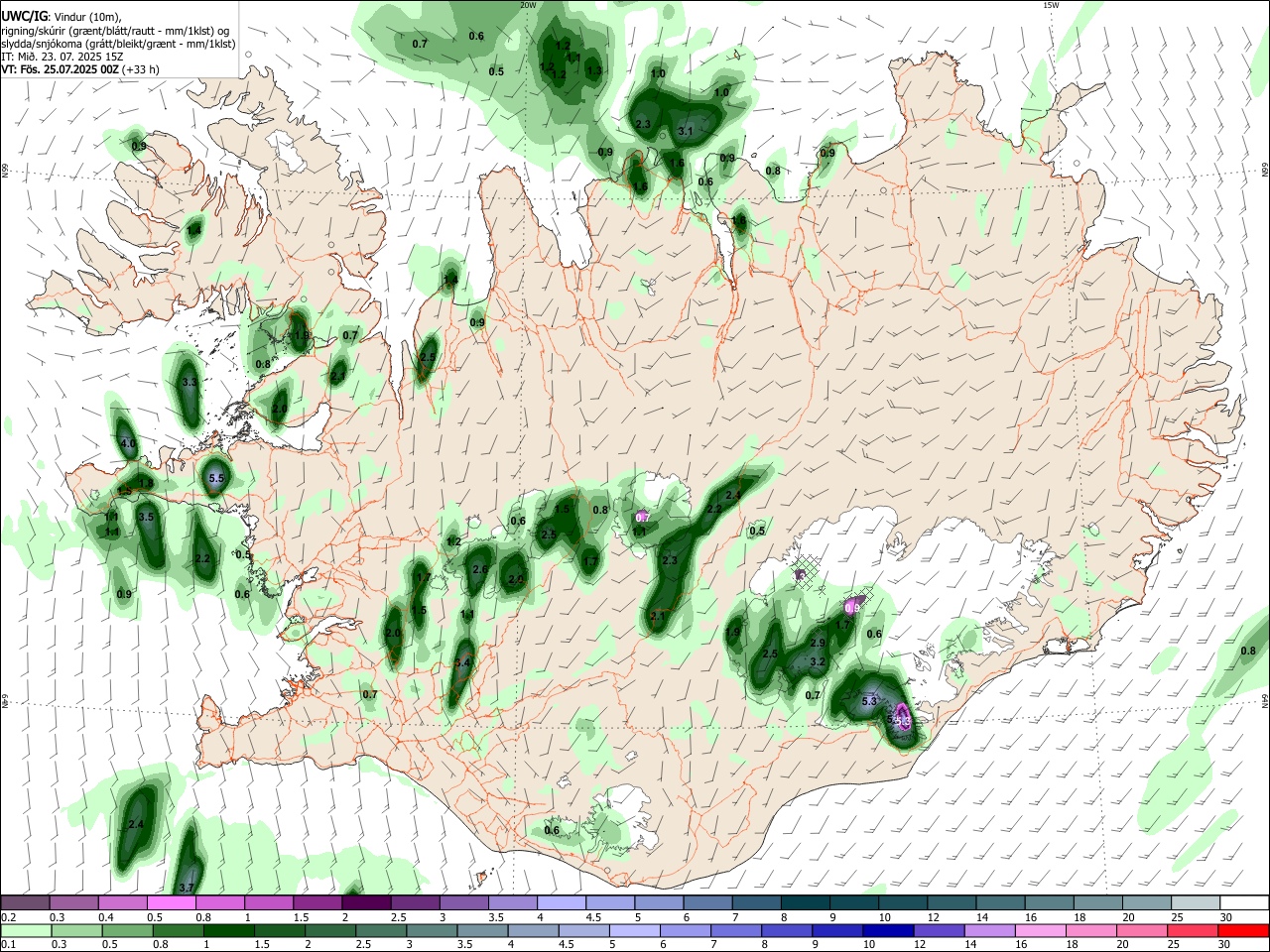Click the slydda/snjókoma legend description line
1270x952 pixels.
[x=118, y=44]
